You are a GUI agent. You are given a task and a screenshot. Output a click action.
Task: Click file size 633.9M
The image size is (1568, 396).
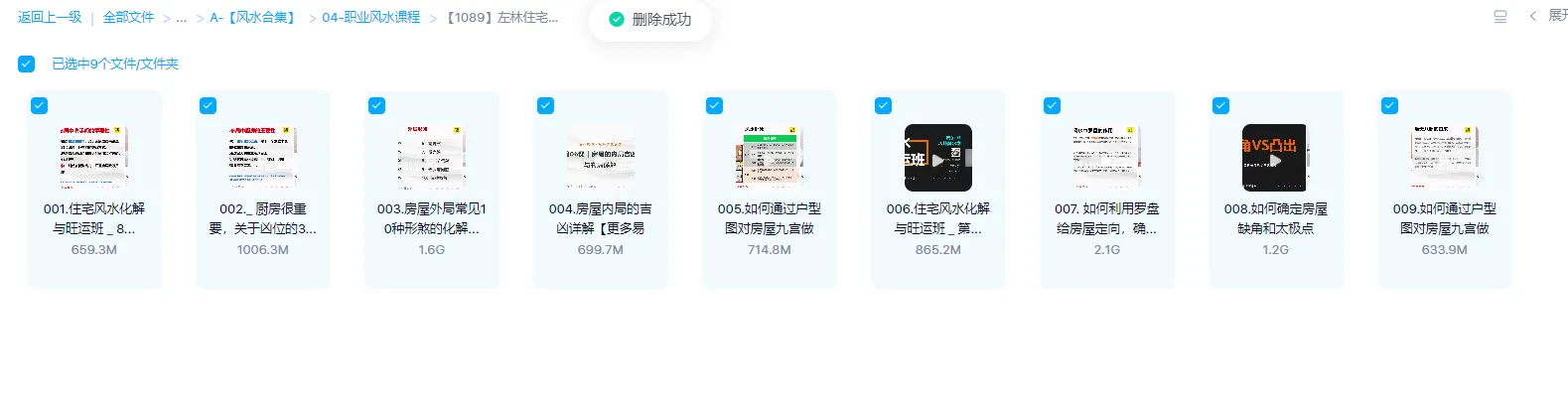point(1445,250)
